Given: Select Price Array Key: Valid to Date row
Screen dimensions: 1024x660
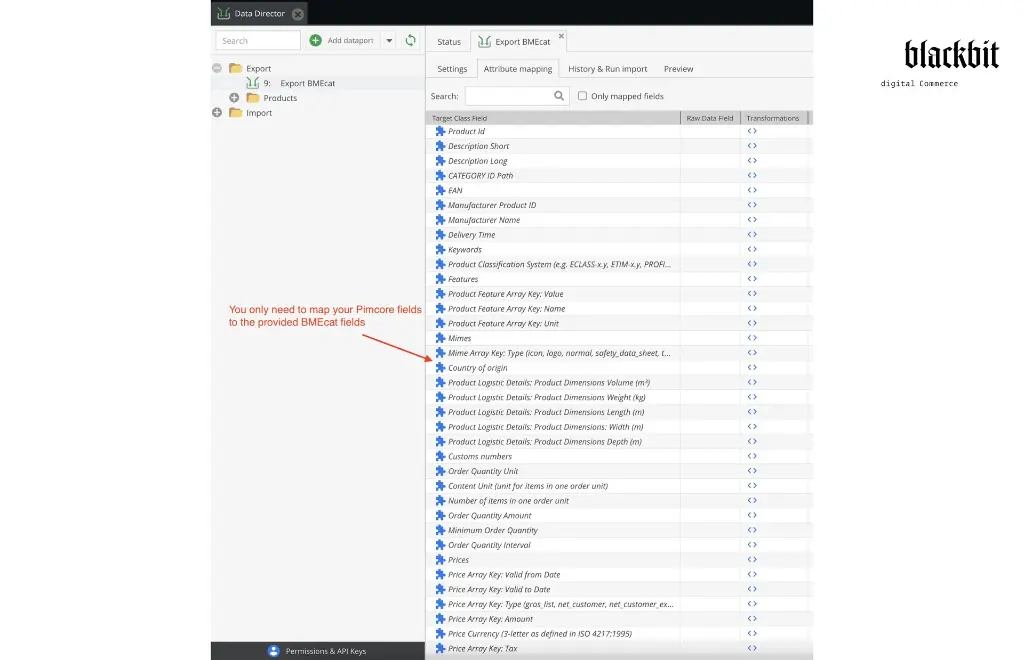Looking at the screenshot, I should pos(618,589).
